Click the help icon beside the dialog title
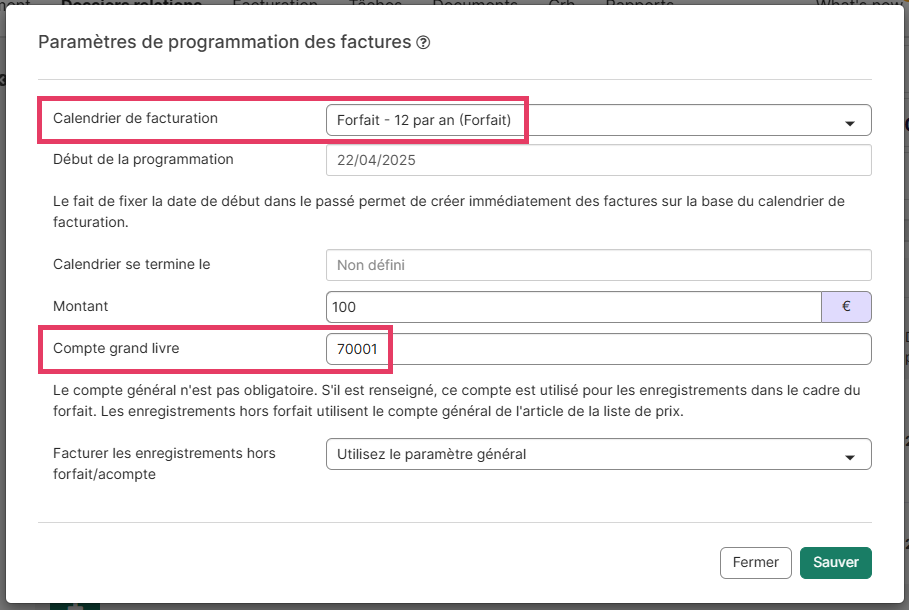 [x=423, y=43]
